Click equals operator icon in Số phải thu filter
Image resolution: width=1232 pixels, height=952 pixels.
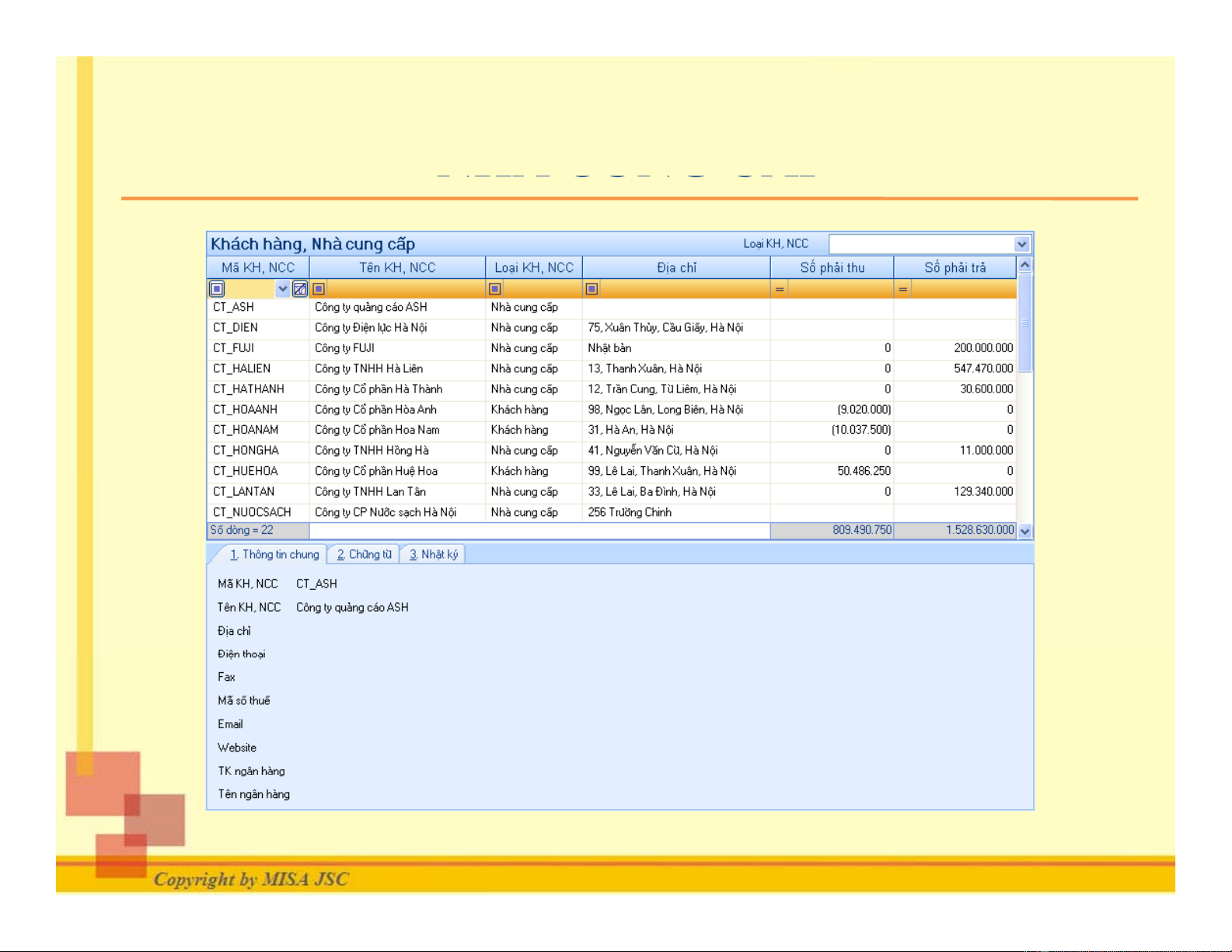pyautogui.click(x=780, y=289)
